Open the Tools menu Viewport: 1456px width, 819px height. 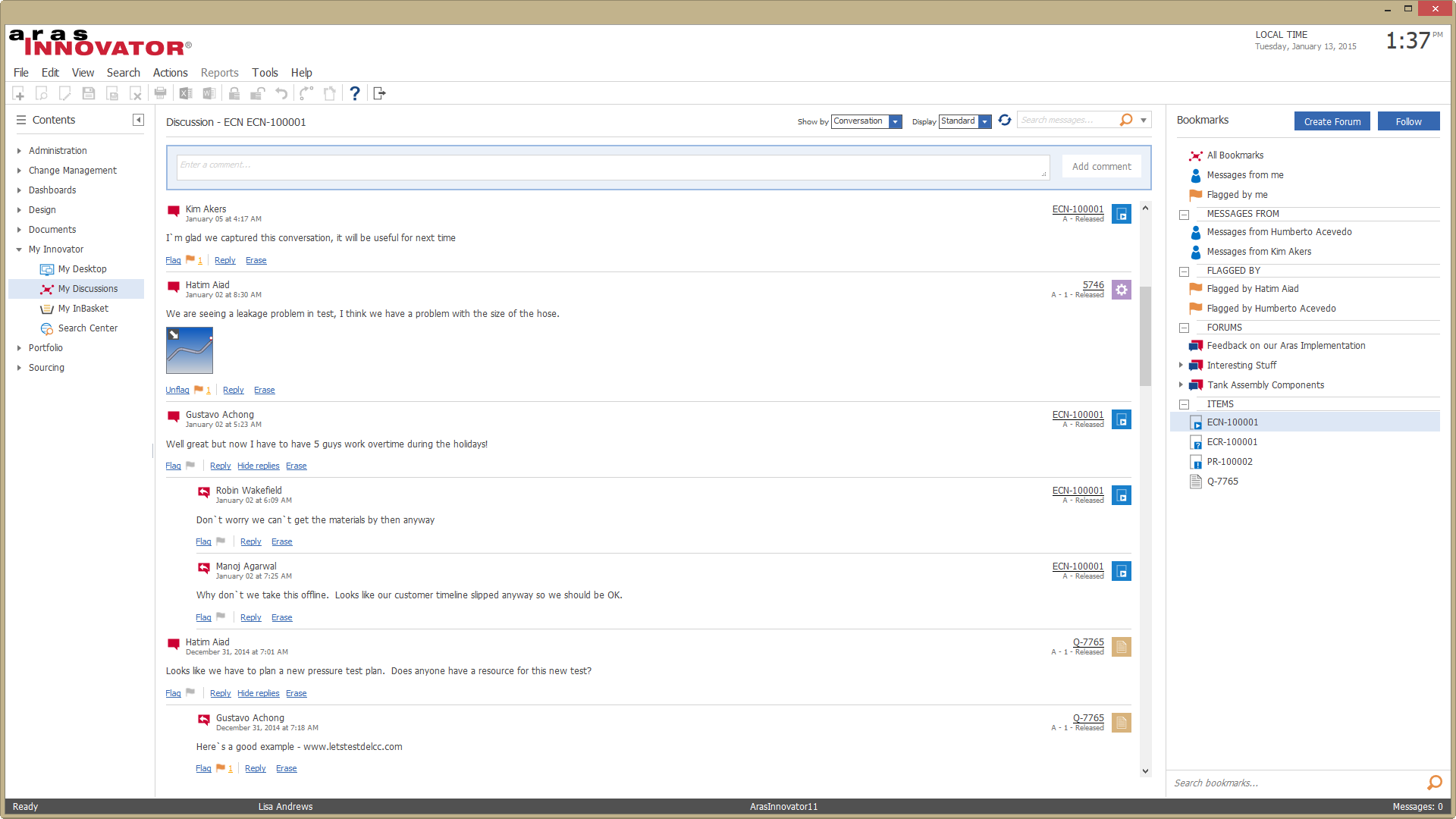tap(265, 73)
